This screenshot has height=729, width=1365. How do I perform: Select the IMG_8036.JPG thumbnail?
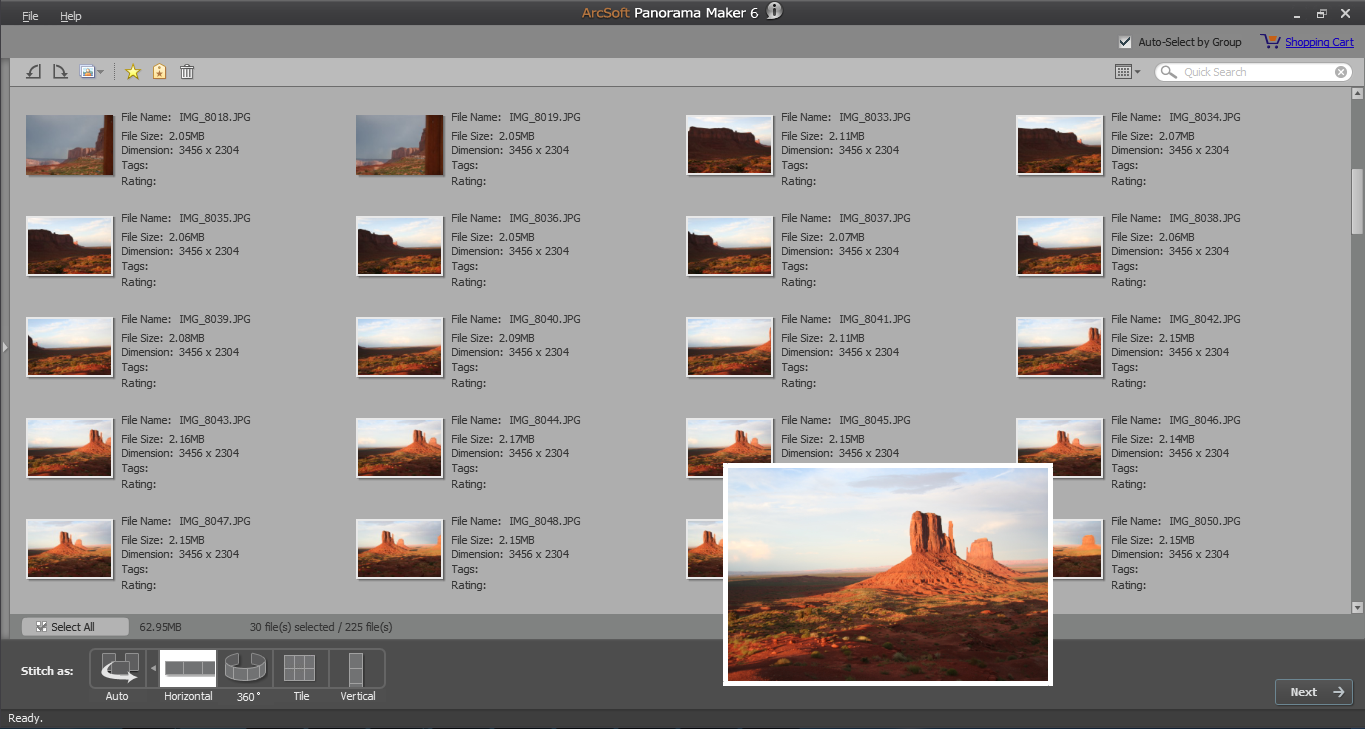coord(400,246)
